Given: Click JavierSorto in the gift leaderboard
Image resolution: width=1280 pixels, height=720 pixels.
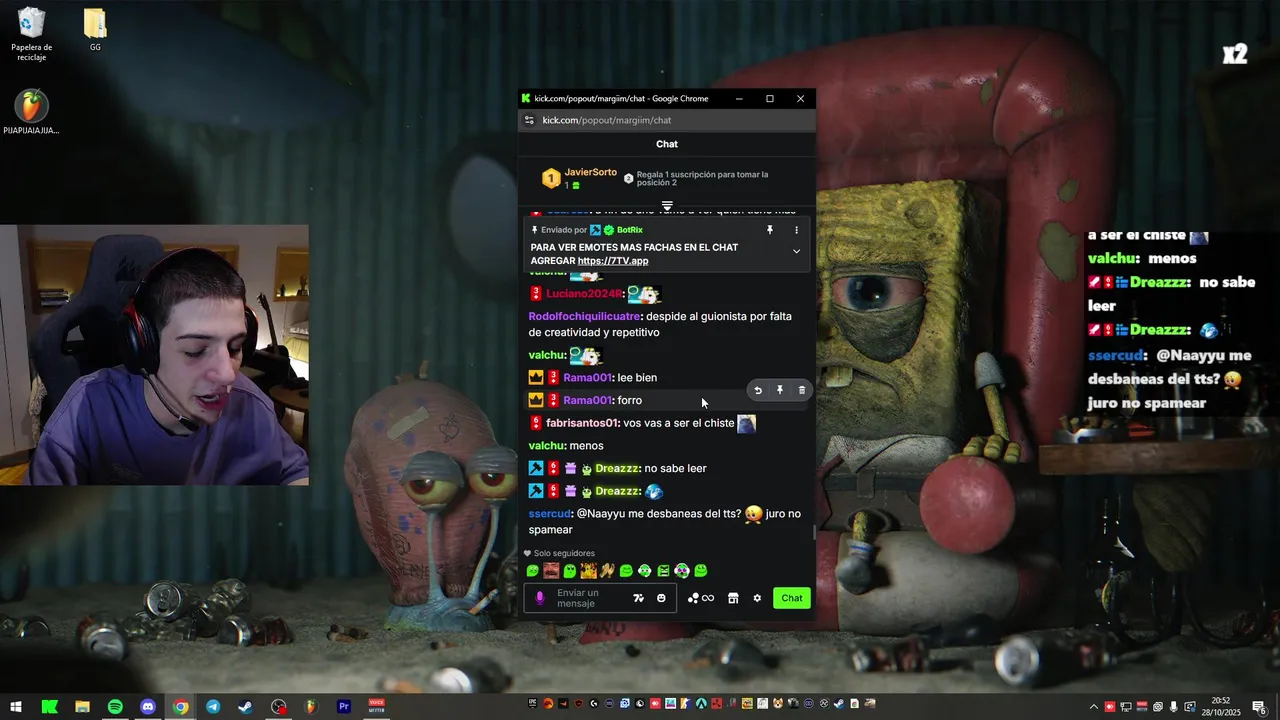Looking at the screenshot, I should coord(590,172).
